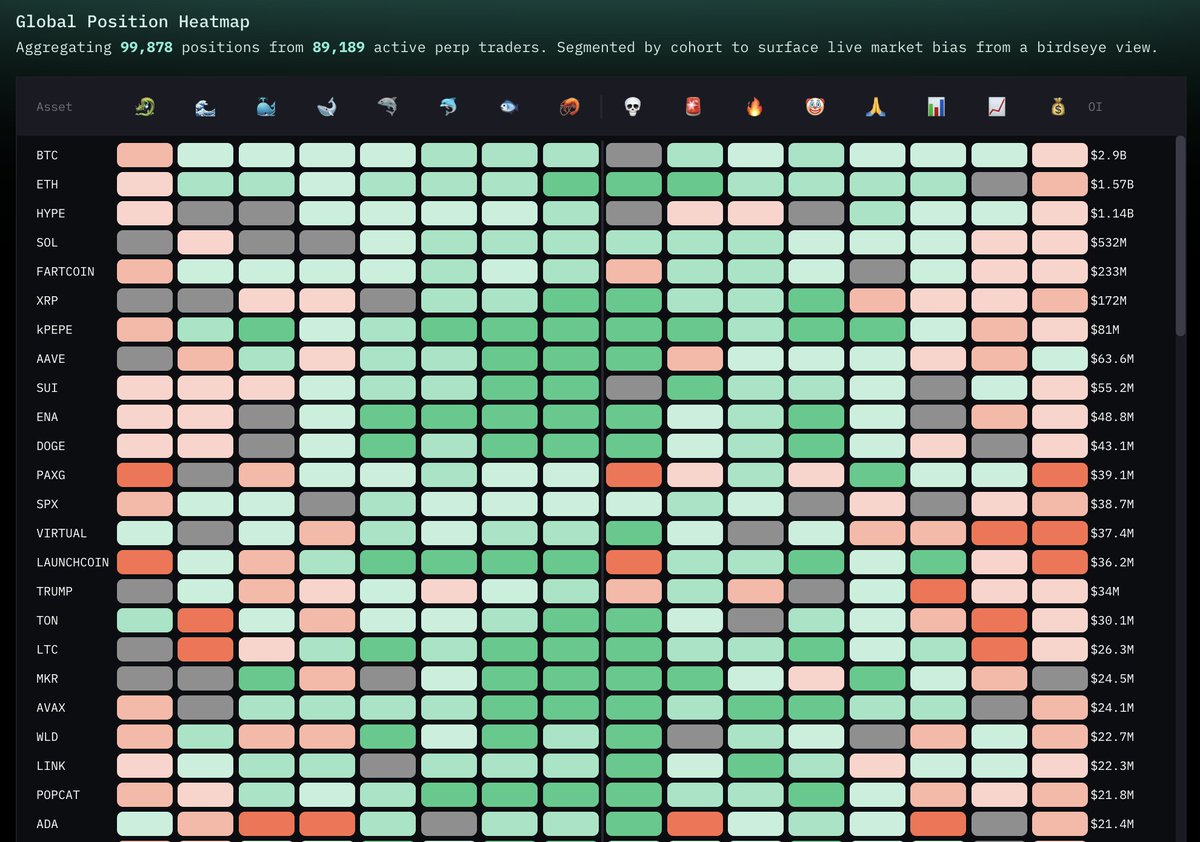Click the skull cohort column icon
Viewport: 1200px width, 842px height.
633,106
